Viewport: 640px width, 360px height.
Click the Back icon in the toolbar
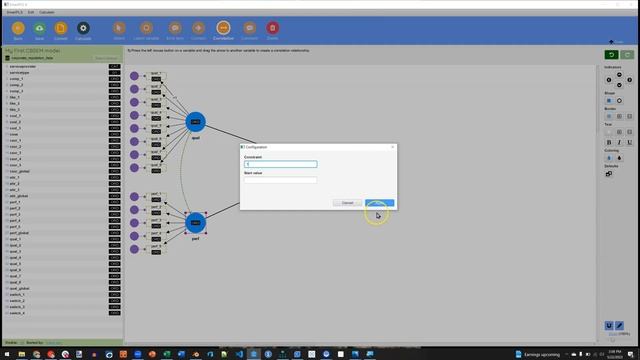pos(18,28)
